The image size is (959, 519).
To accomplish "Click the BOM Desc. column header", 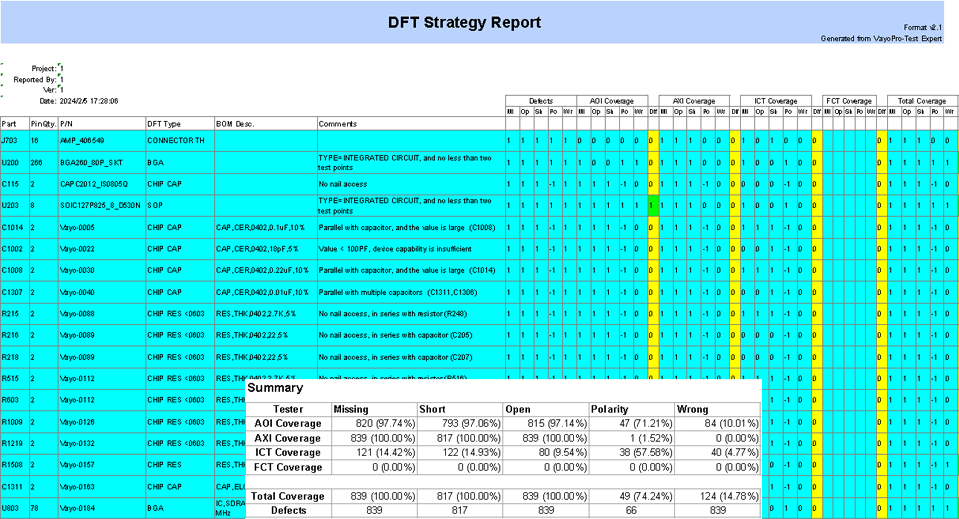I will click(x=235, y=123).
